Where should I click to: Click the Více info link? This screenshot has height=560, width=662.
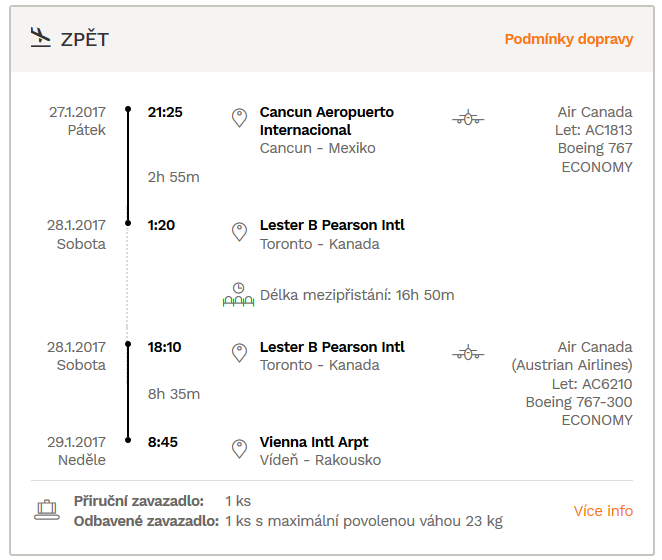point(603,511)
